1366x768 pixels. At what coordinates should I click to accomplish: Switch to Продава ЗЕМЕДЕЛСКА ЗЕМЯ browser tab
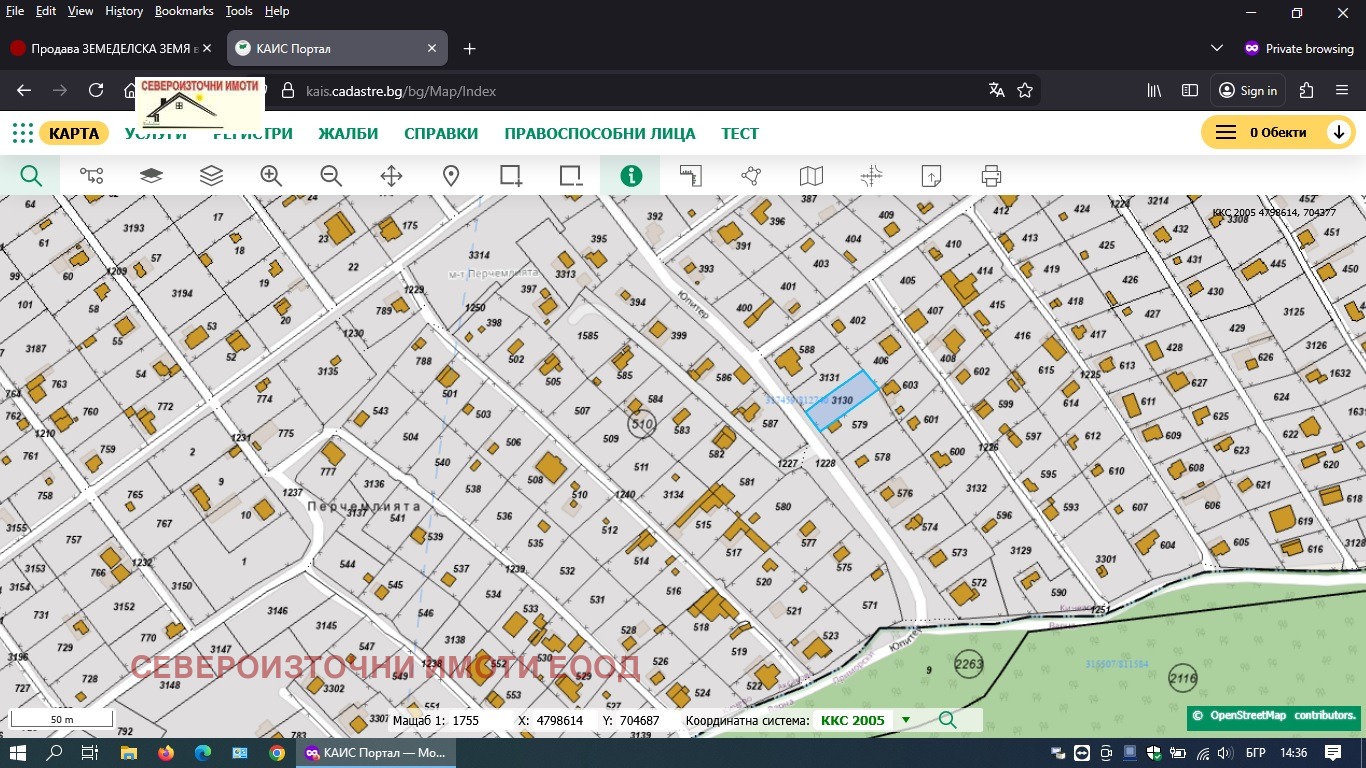pos(108,48)
